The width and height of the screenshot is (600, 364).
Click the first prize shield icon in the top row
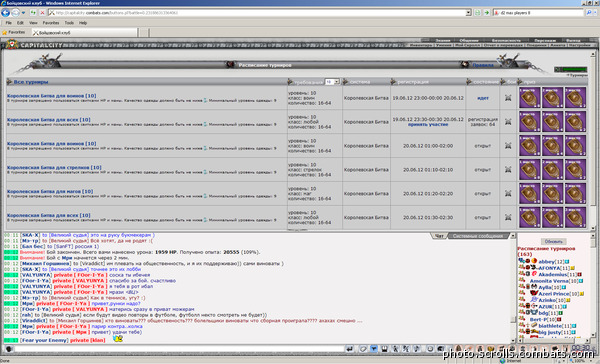coord(529,98)
